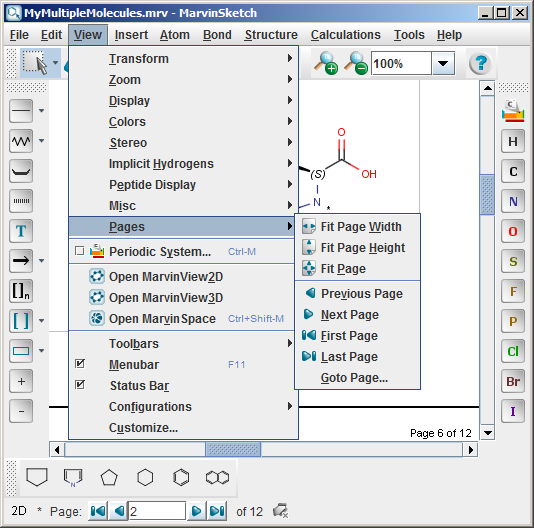Open the Calculations menu
534x528 pixels.
[345, 35]
